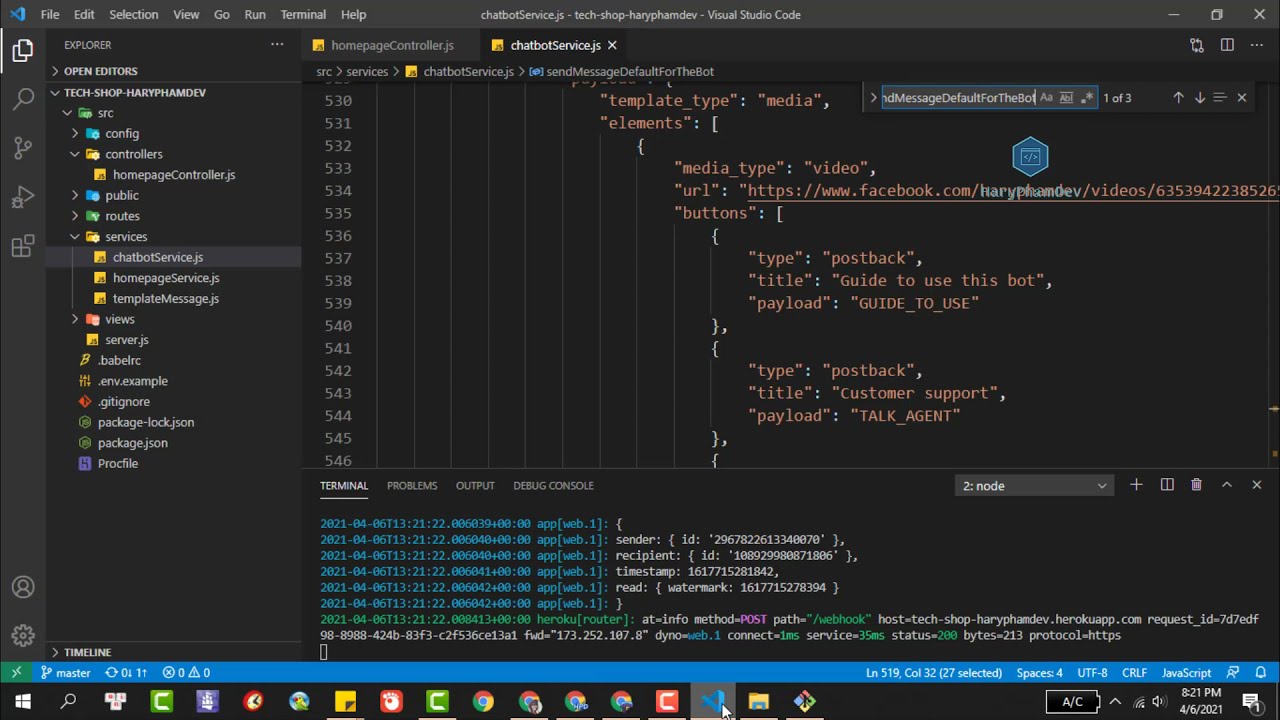Image resolution: width=1280 pixels, height=720 pixels.
Task: Open the Terminal menu
Action: [x=303, y=15]
